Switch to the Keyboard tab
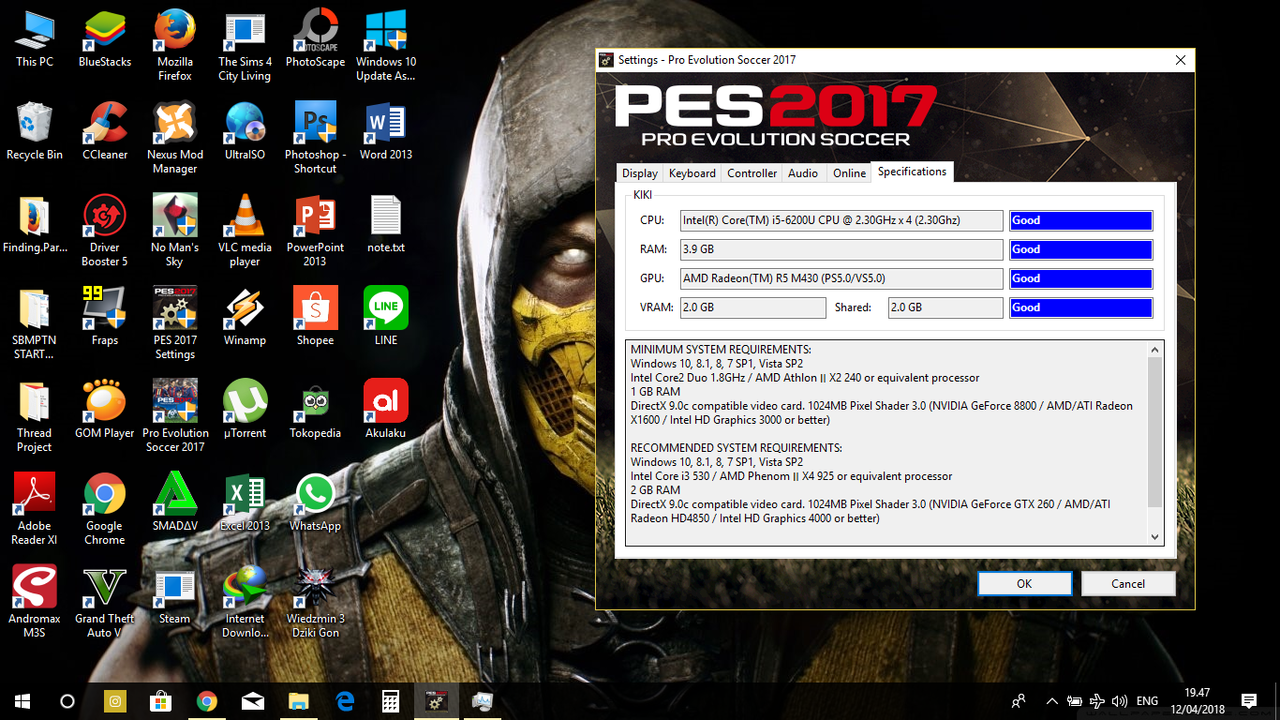This screenshot has height=720, width=1280. [x=692, y=173]
